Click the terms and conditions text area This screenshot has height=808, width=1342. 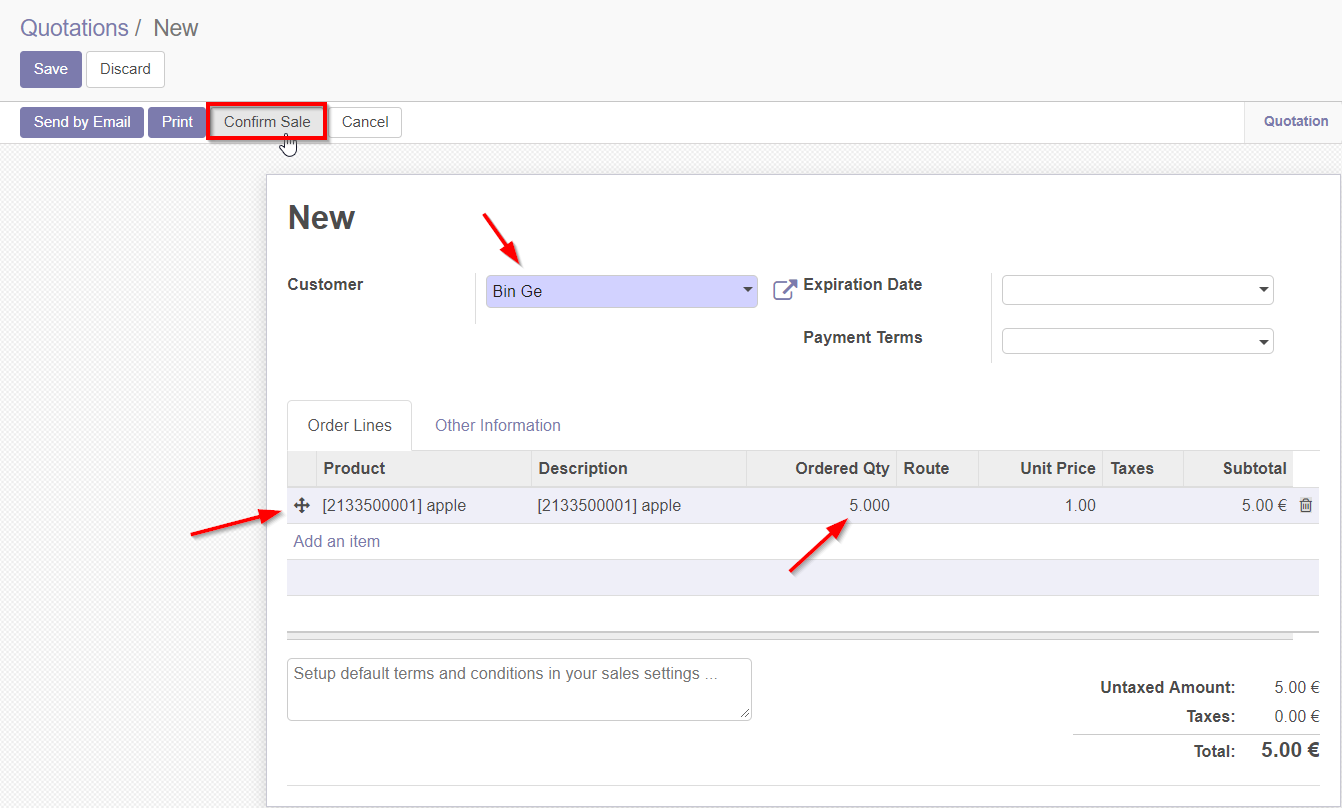(x=518, y=689)
